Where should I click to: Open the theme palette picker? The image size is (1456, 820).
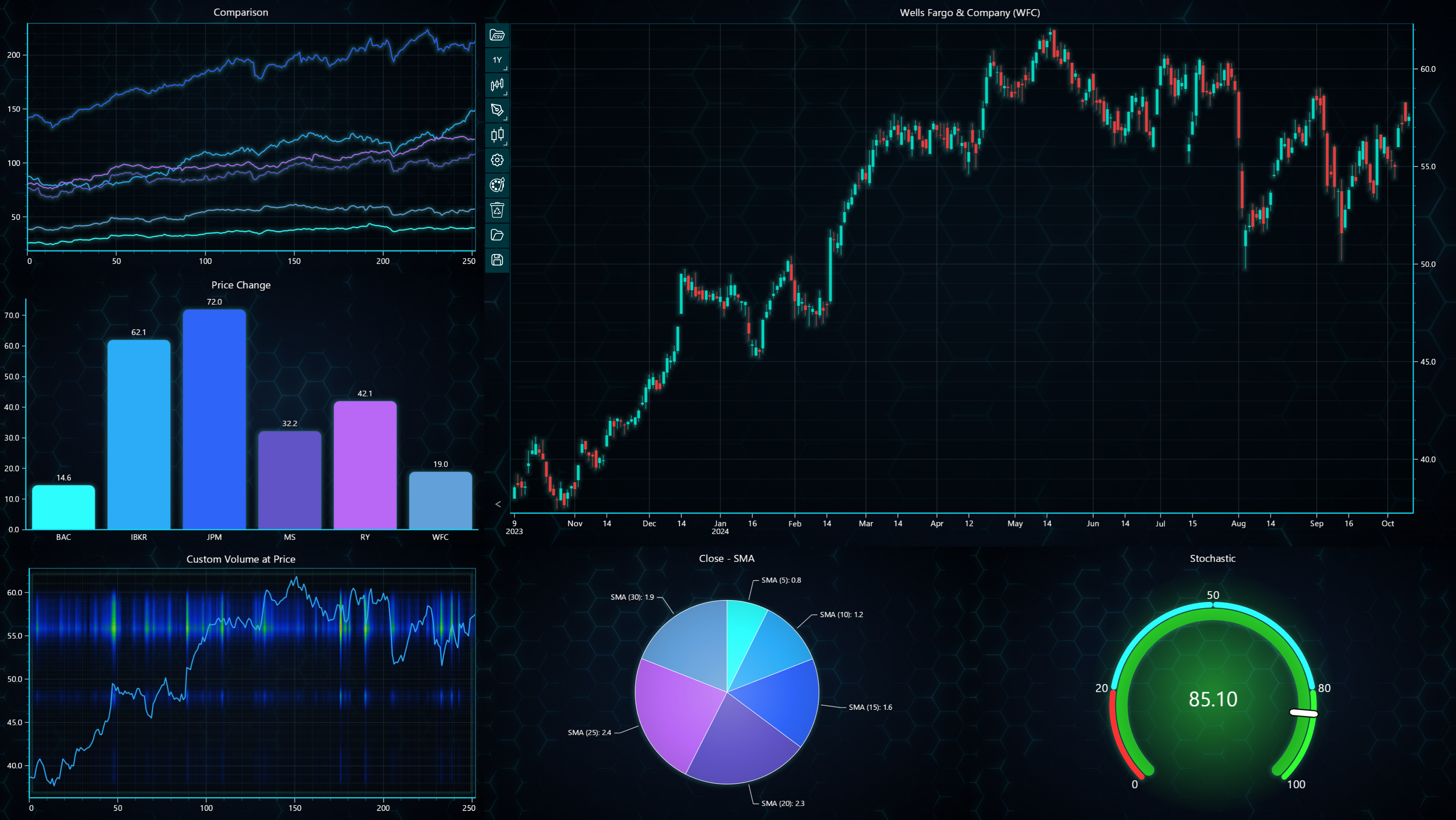tap(497, 185)
